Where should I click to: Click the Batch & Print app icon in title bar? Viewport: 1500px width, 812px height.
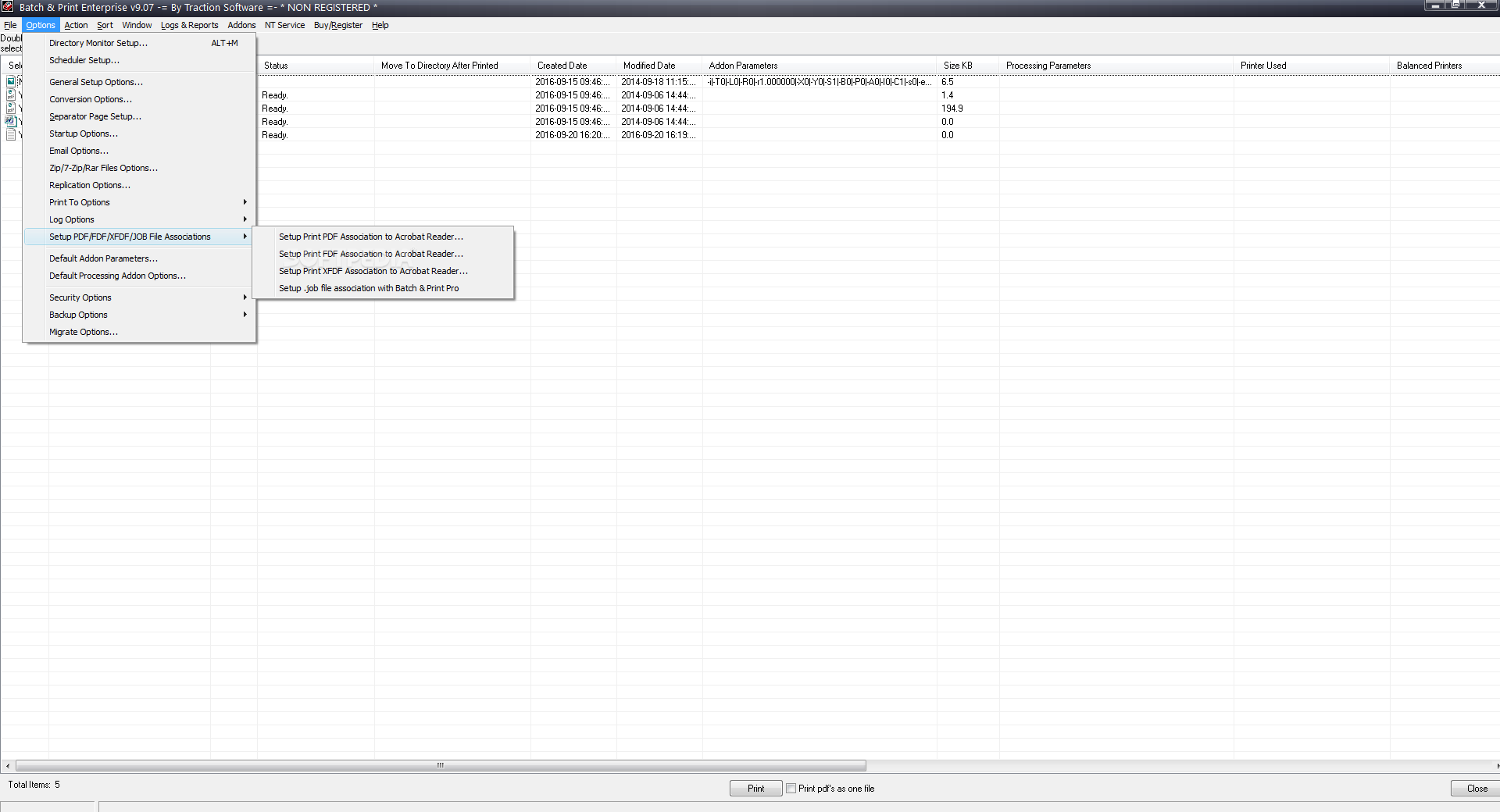(x=7, y=7)
